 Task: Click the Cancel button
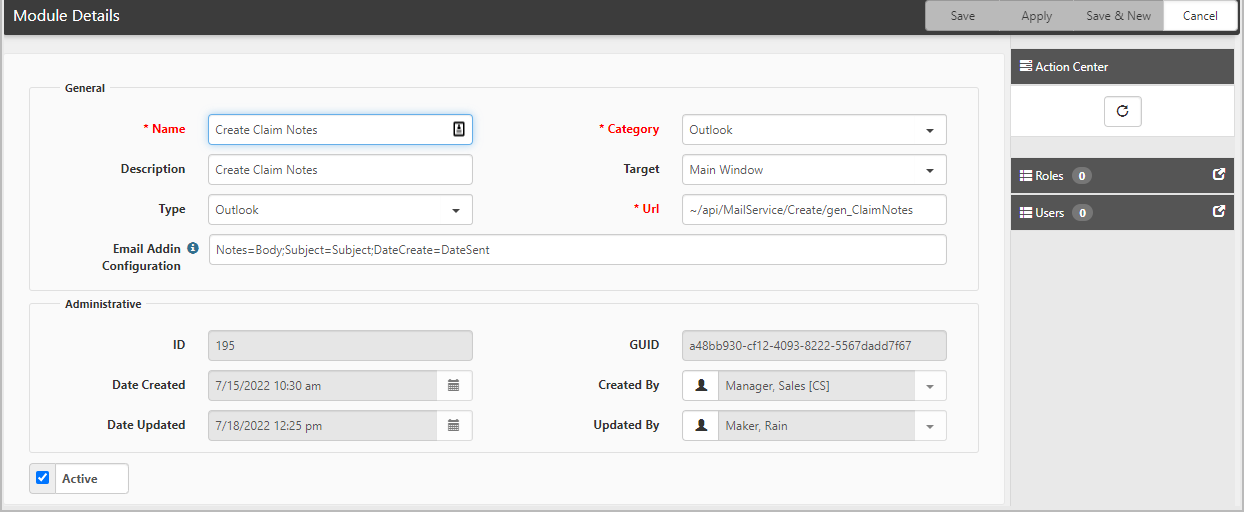pos(1200,16)
